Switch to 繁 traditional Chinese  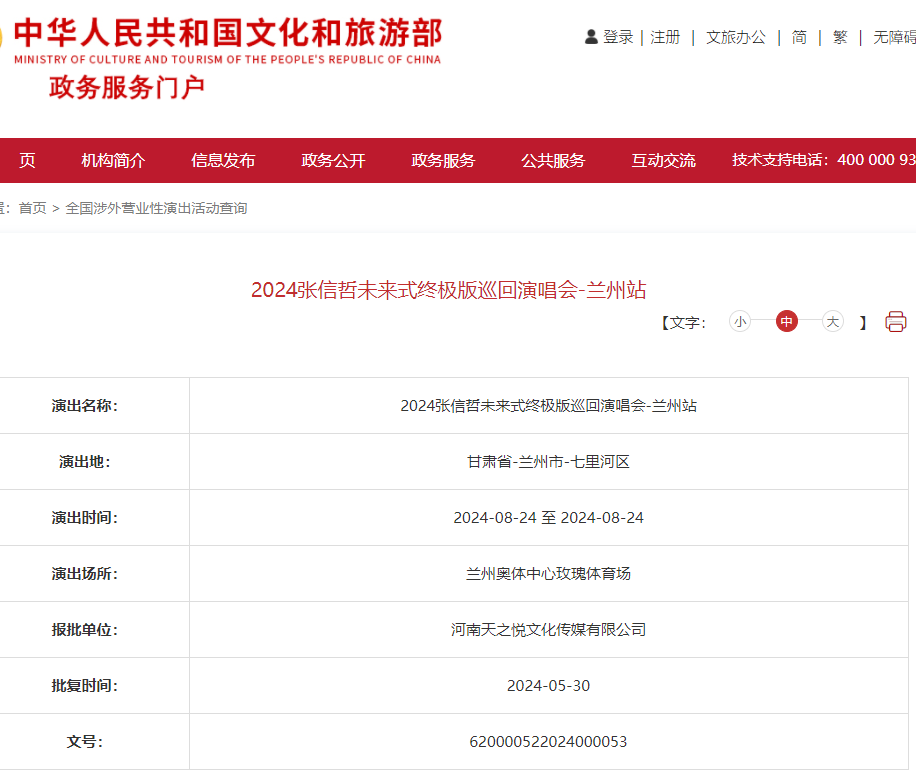[x=839, y=37]
